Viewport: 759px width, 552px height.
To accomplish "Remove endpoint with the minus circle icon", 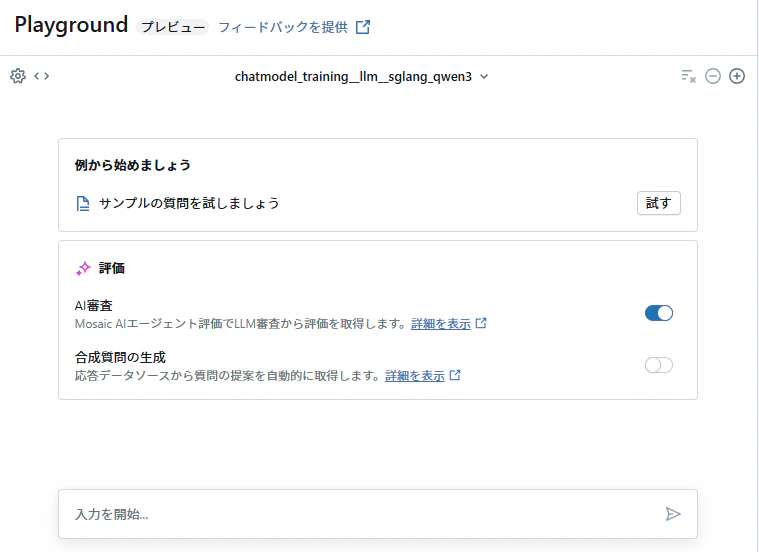I will coord(713,76).
